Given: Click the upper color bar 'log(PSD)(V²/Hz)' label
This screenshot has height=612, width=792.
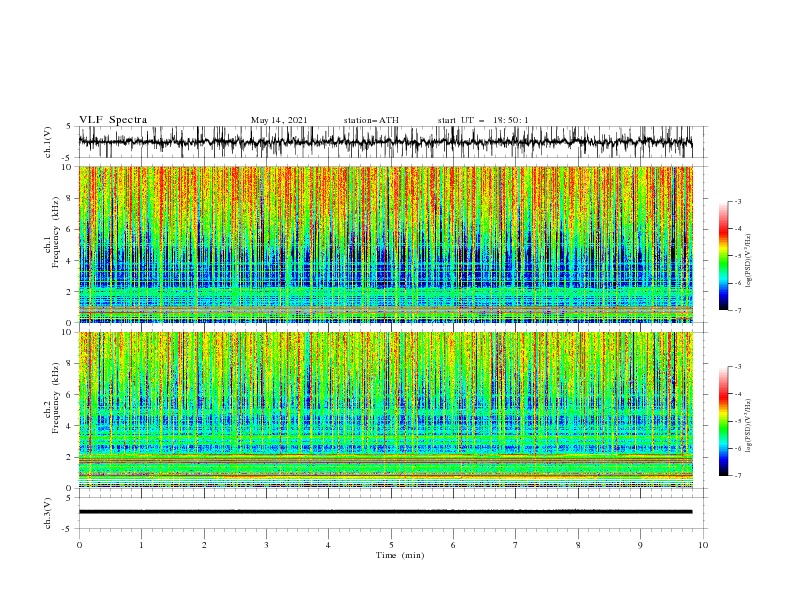Looking at the screenshot, I should [x=748, y=261].
